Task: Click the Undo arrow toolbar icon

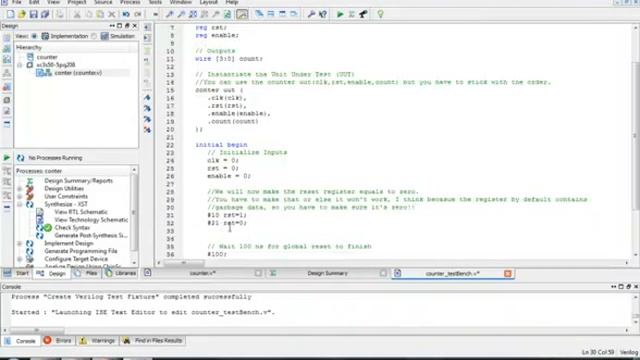Action: [126, 14]
